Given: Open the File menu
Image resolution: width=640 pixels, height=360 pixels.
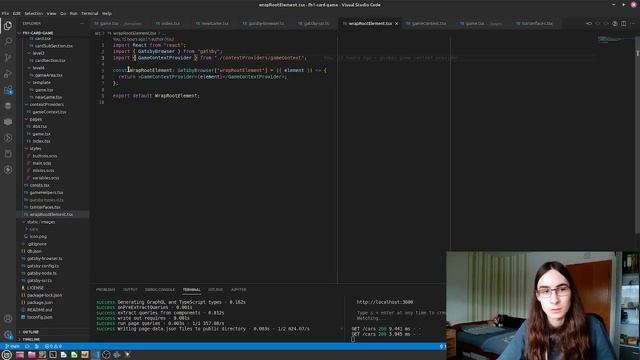Looking at the screenshot, I should pos(5,13).
